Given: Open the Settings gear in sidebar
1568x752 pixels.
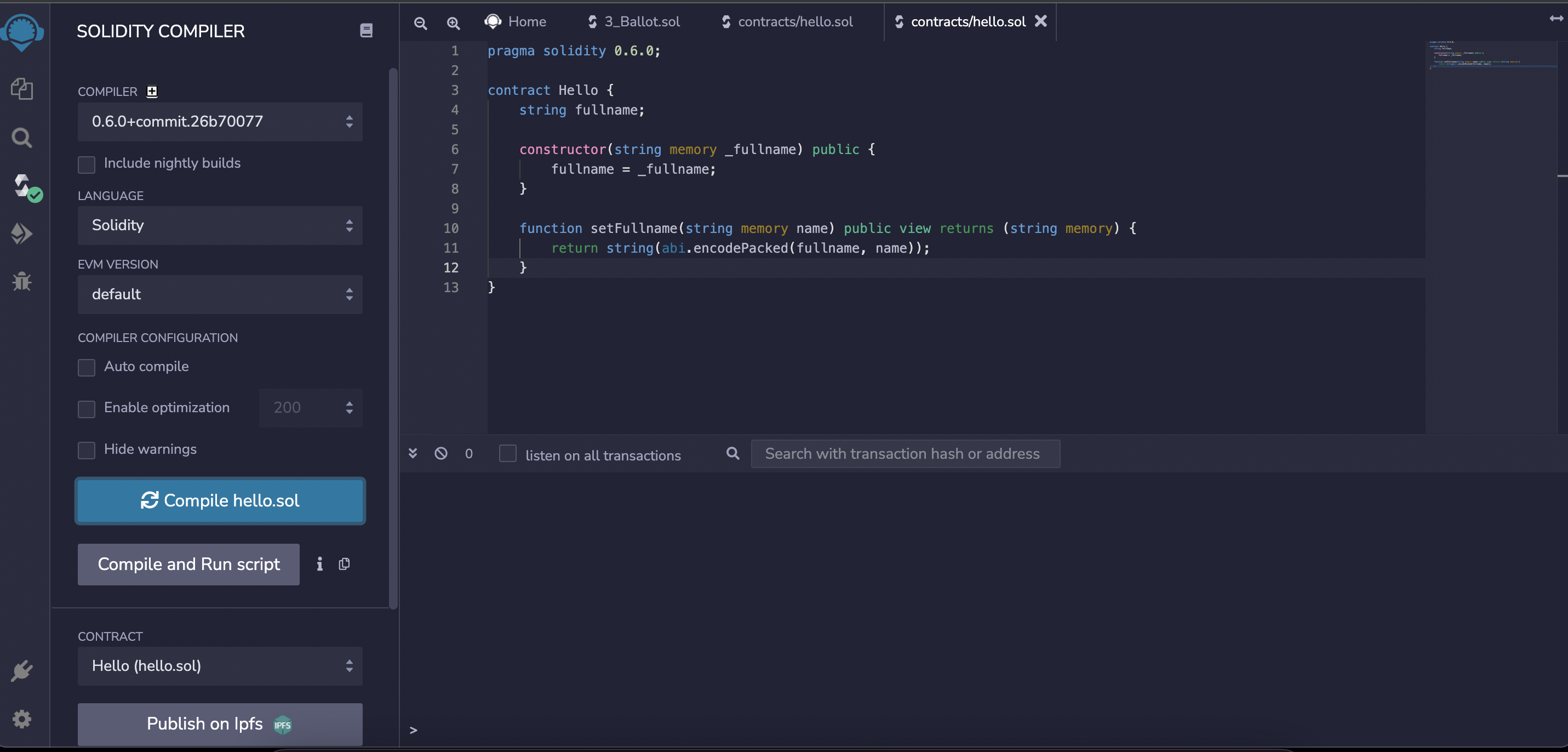Looking at the screenshot, I should pyautogui.click(x=22, y=719).
